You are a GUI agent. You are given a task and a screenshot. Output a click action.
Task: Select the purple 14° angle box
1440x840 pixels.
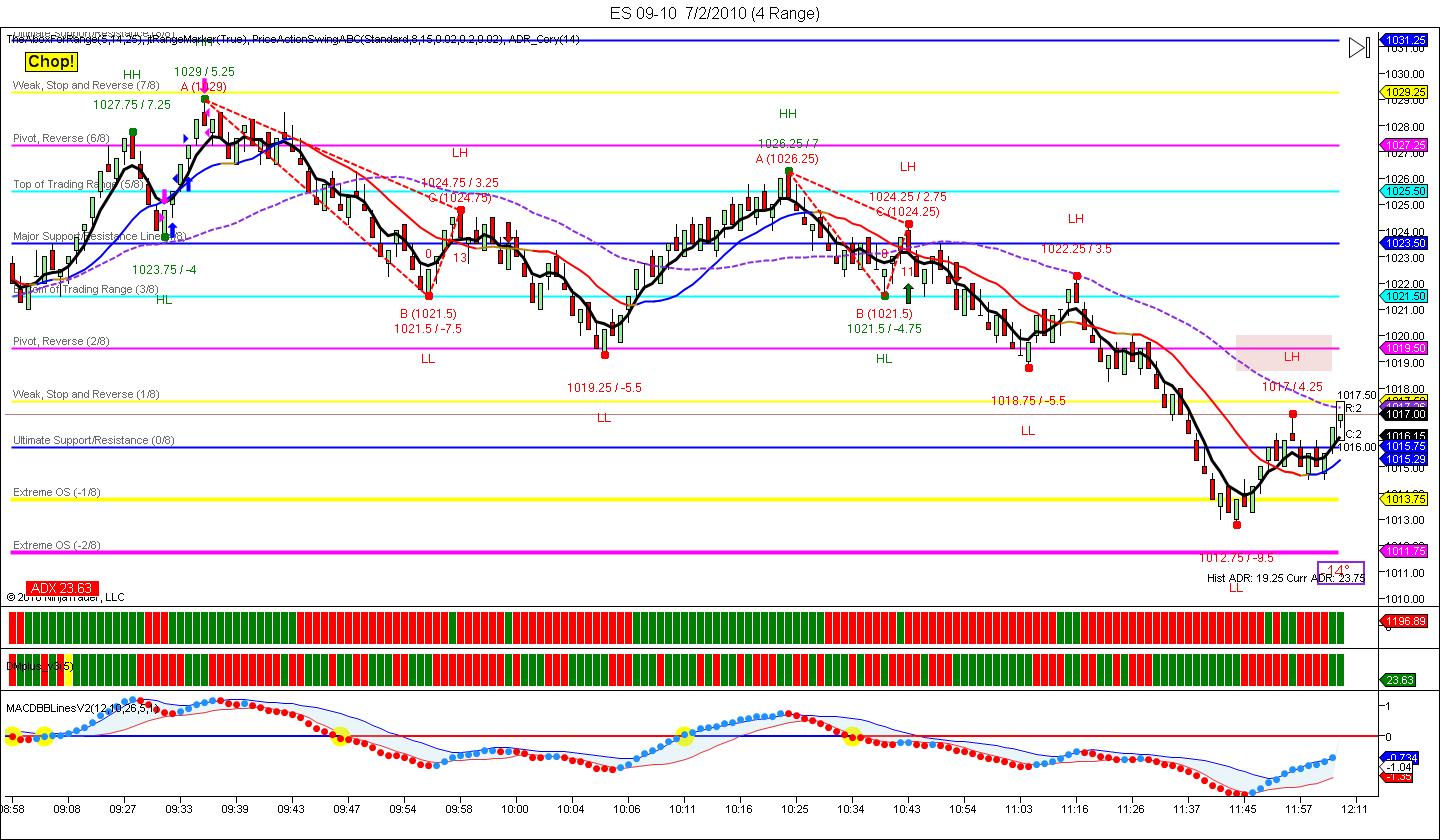coord(1340,572)
